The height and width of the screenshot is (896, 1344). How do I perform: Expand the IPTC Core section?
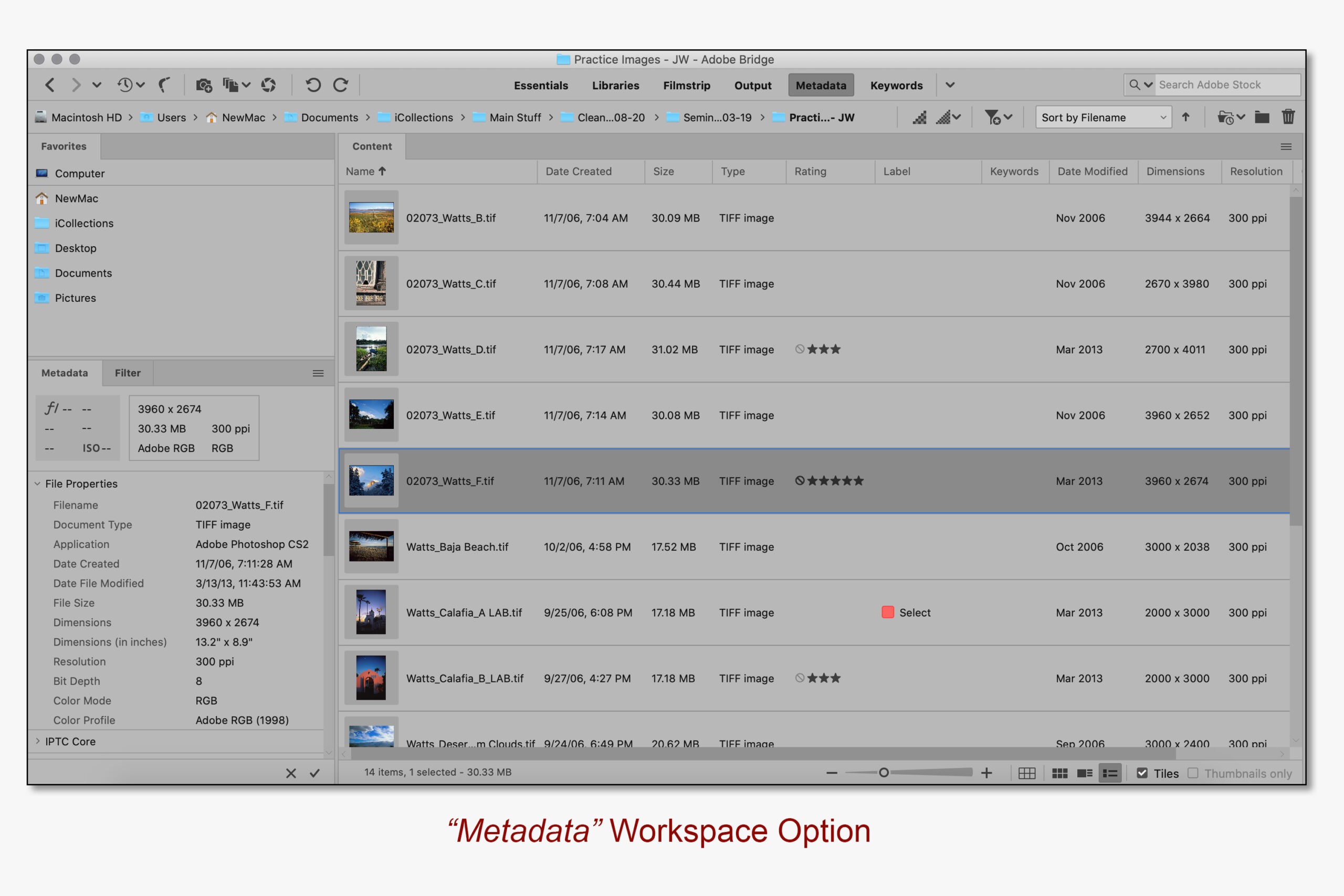tap(37, 741)
